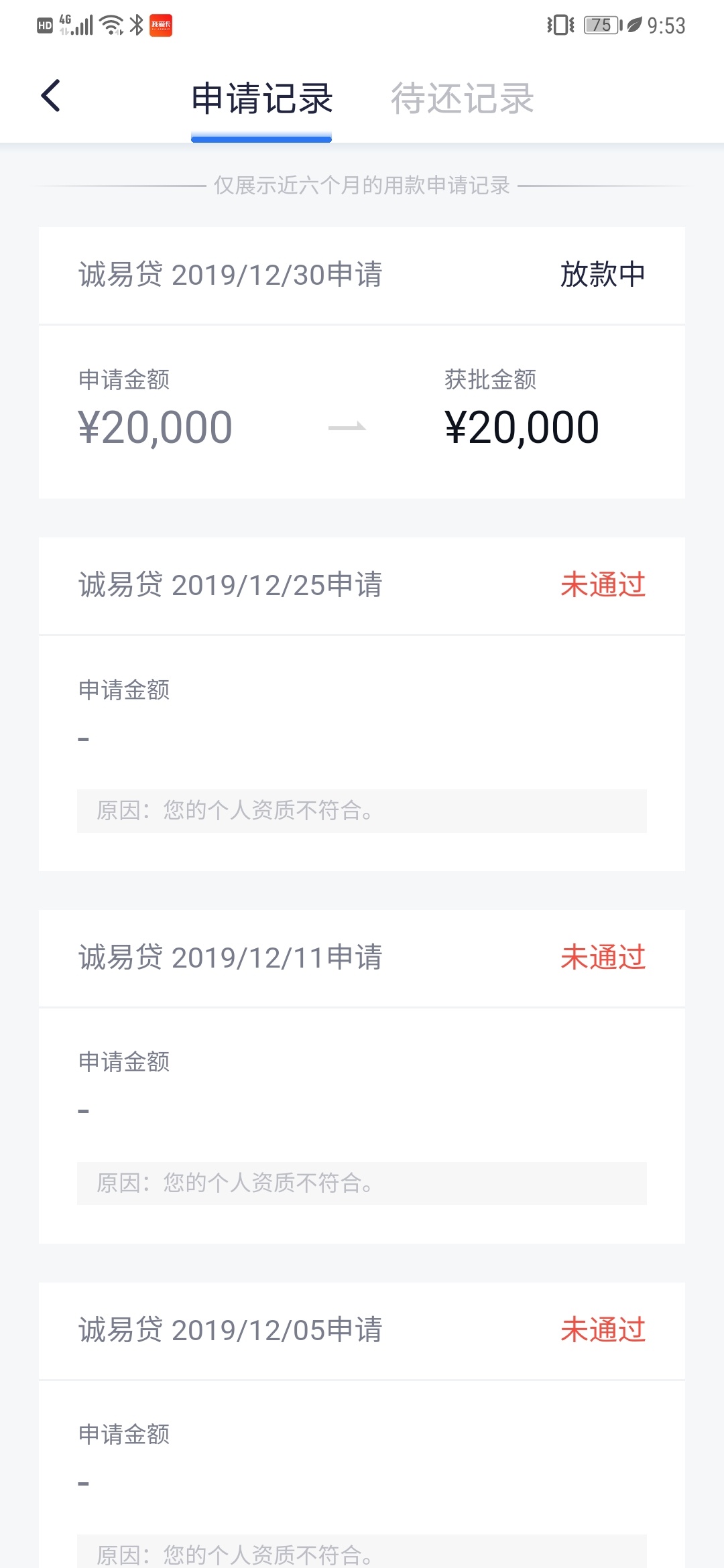Select the 申请记录 tab

pos(261,99)
